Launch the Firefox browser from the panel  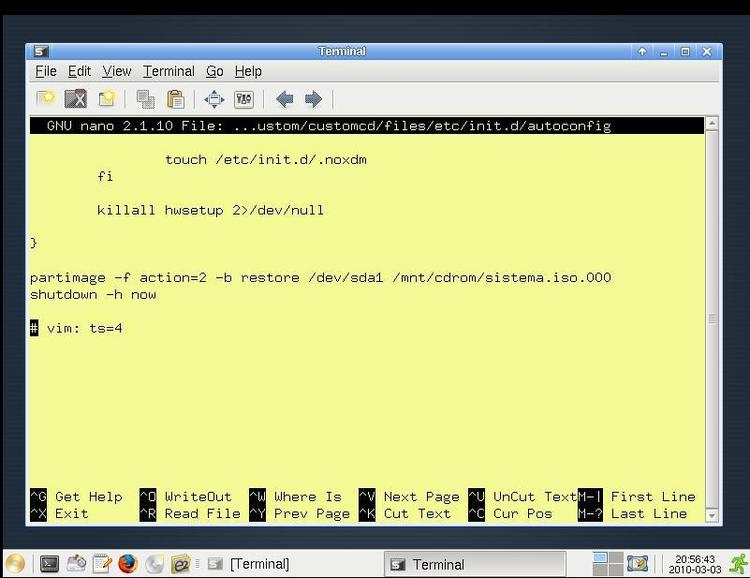[x=128, y=564]
